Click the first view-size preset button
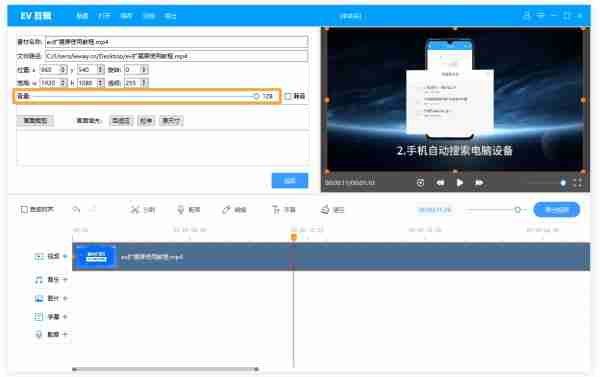This screenshot has width=600, height=377. [x=121, y=121]
